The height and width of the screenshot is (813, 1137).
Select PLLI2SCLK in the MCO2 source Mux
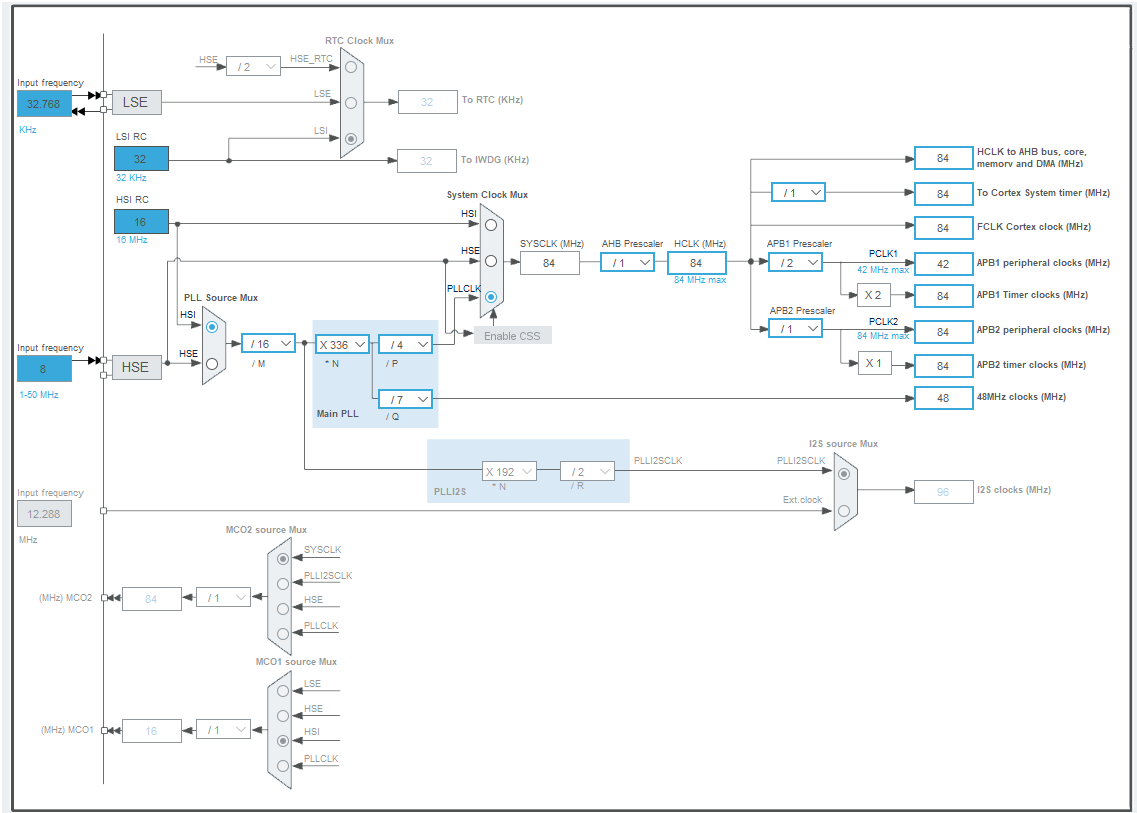click(x=282, y=582)
